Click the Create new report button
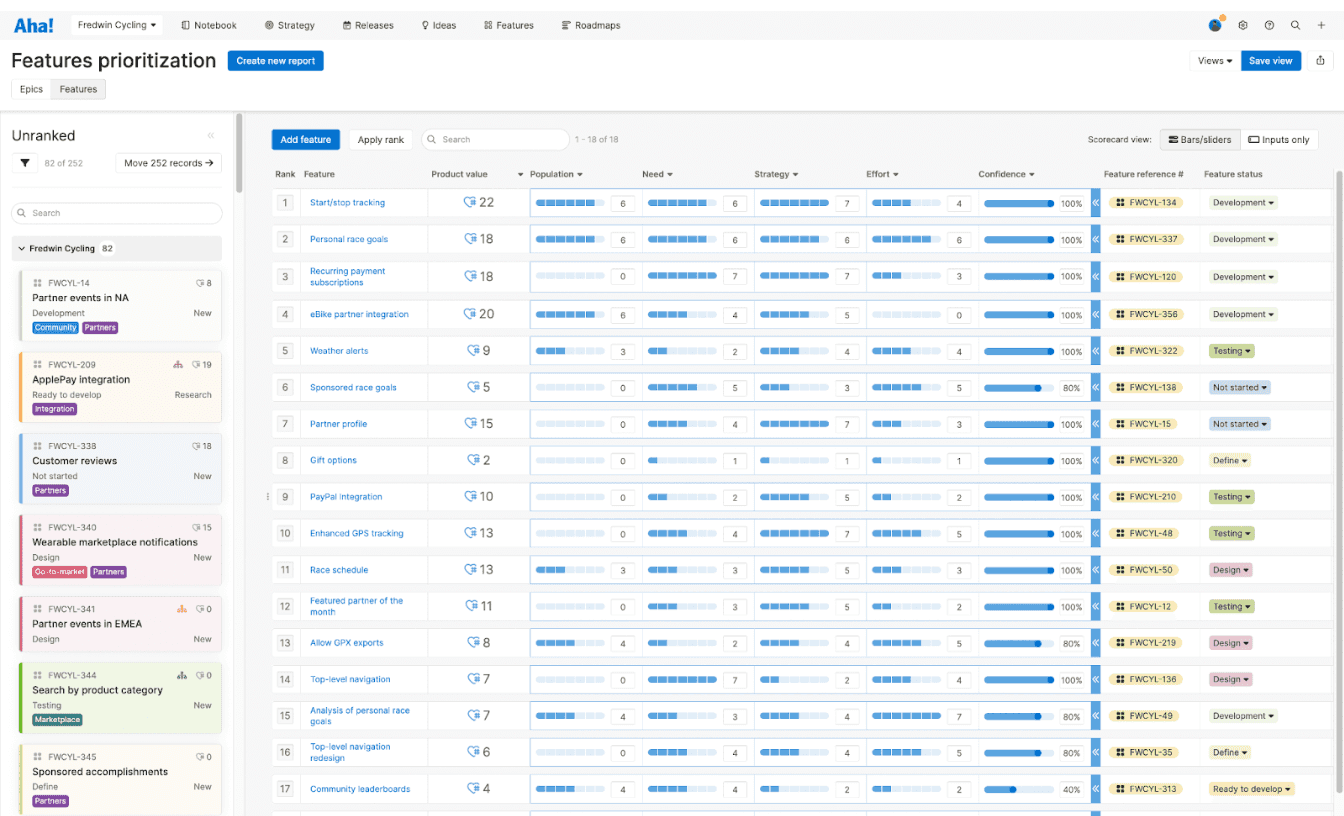This screenshot has height=816, width=1344. pyautogui.click(x=275, y=60)
